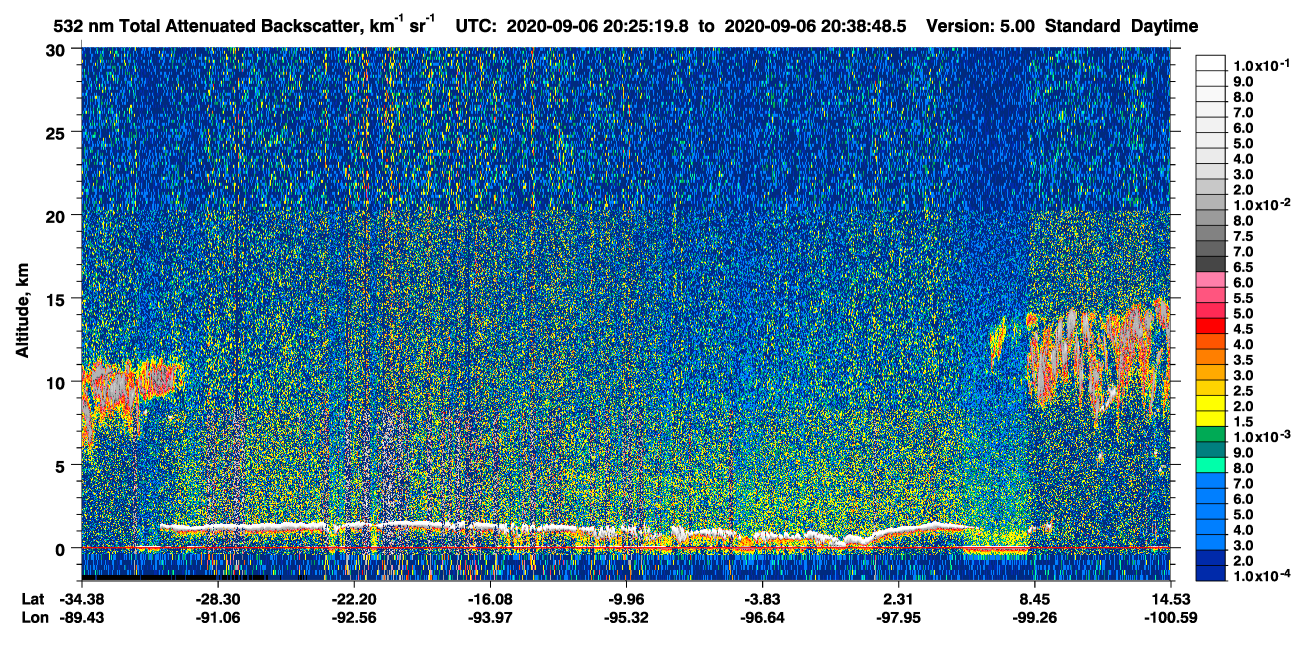
Task: Click the altitude tick label 20
Action: [56, 215]
